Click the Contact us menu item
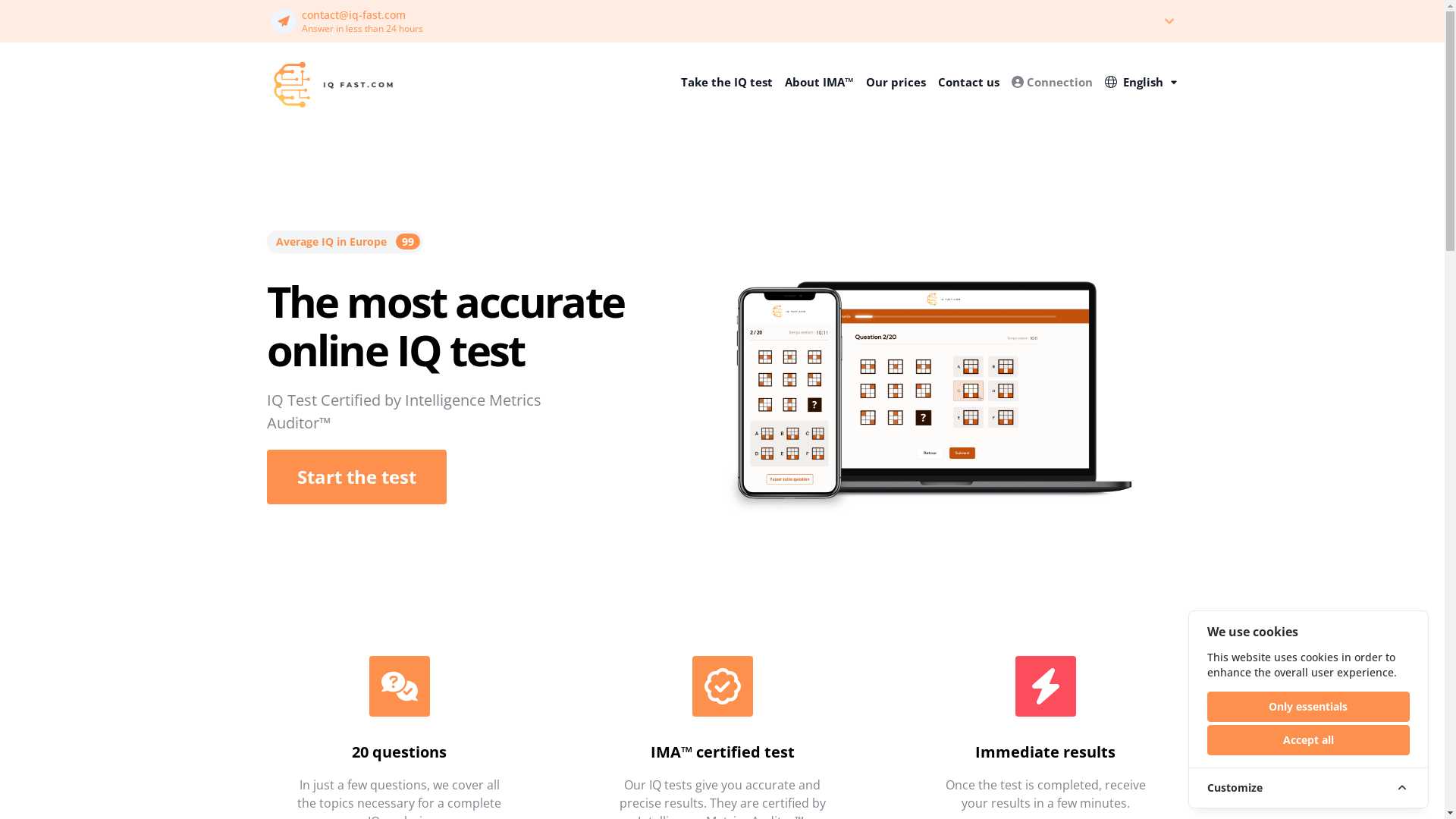1456x819 pixels. pos(969,83)
